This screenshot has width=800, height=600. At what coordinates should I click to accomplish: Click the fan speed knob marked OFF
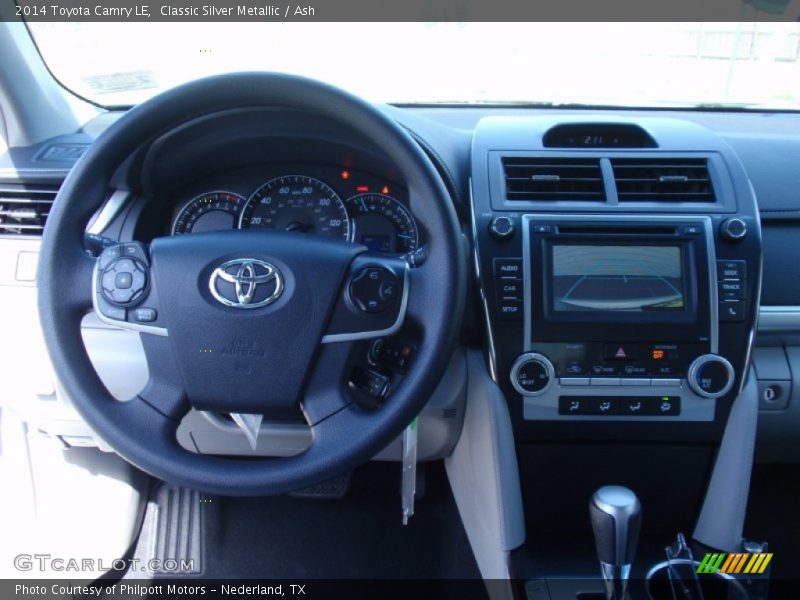pos(710,376)
